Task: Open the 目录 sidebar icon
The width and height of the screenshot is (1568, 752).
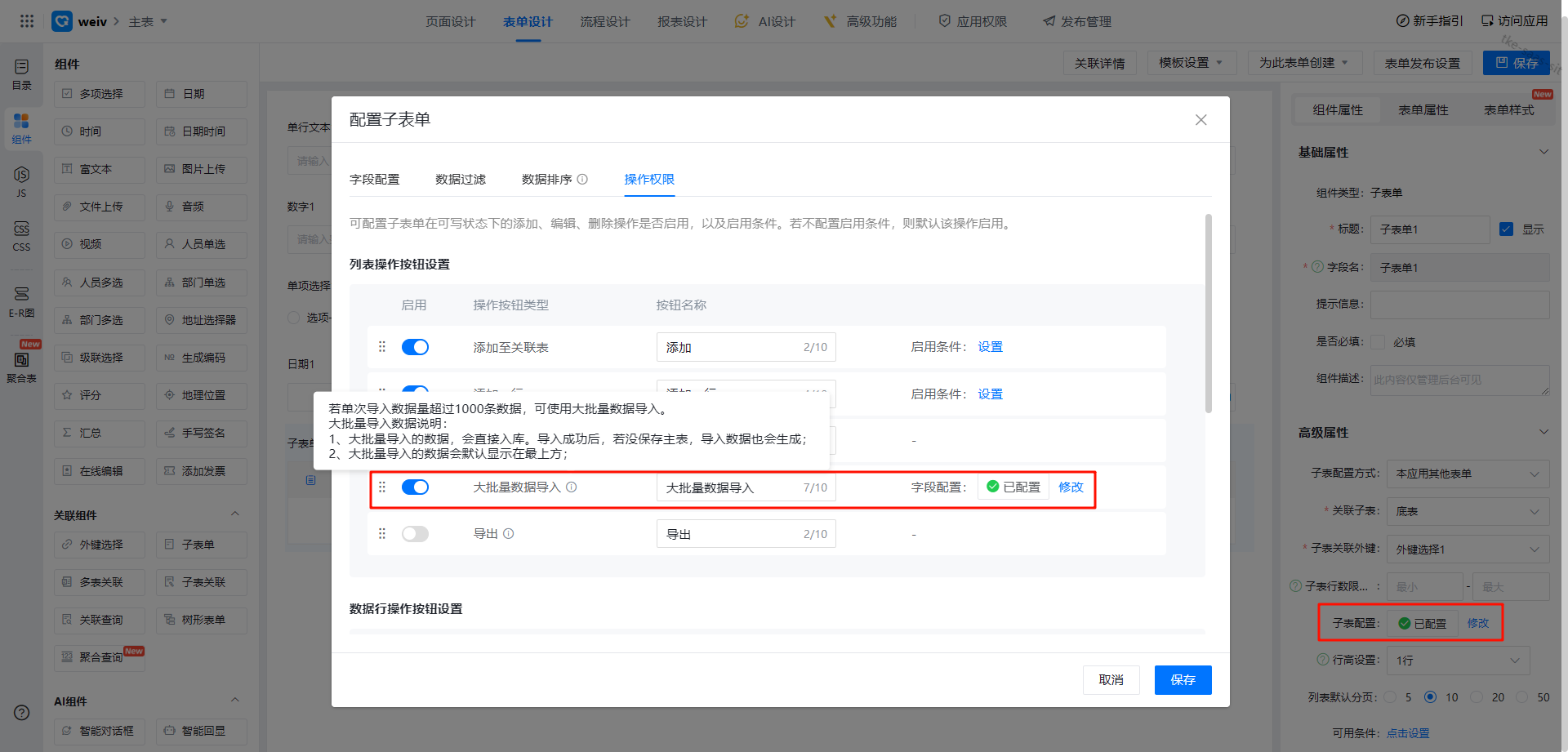Action: click(x=21, y=73)
